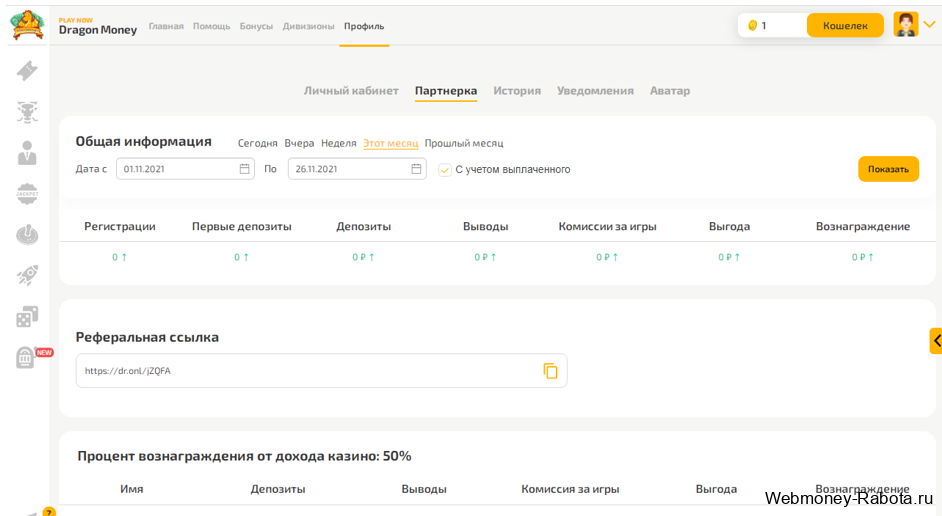
Task: Open the ticket icon in the sidebar
Action: 27,70
